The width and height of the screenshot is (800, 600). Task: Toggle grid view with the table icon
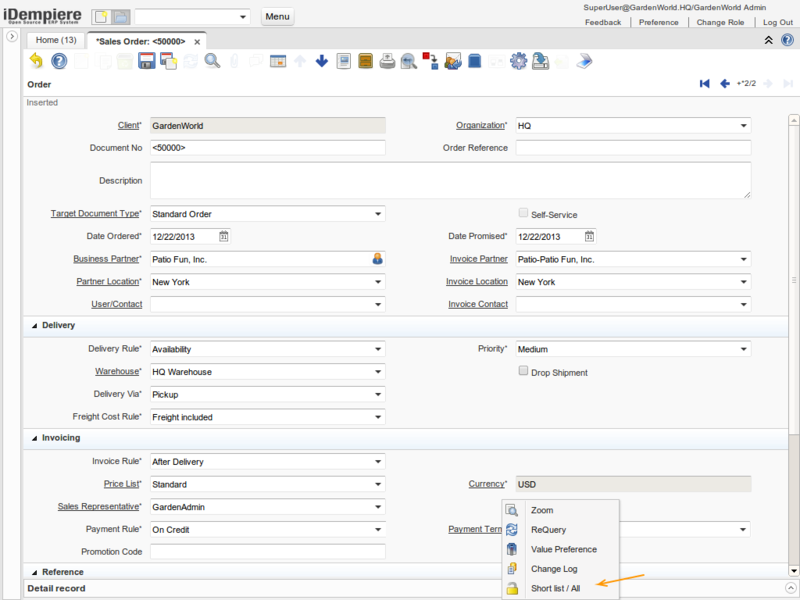pyautogui.click(x=278, y=61)
